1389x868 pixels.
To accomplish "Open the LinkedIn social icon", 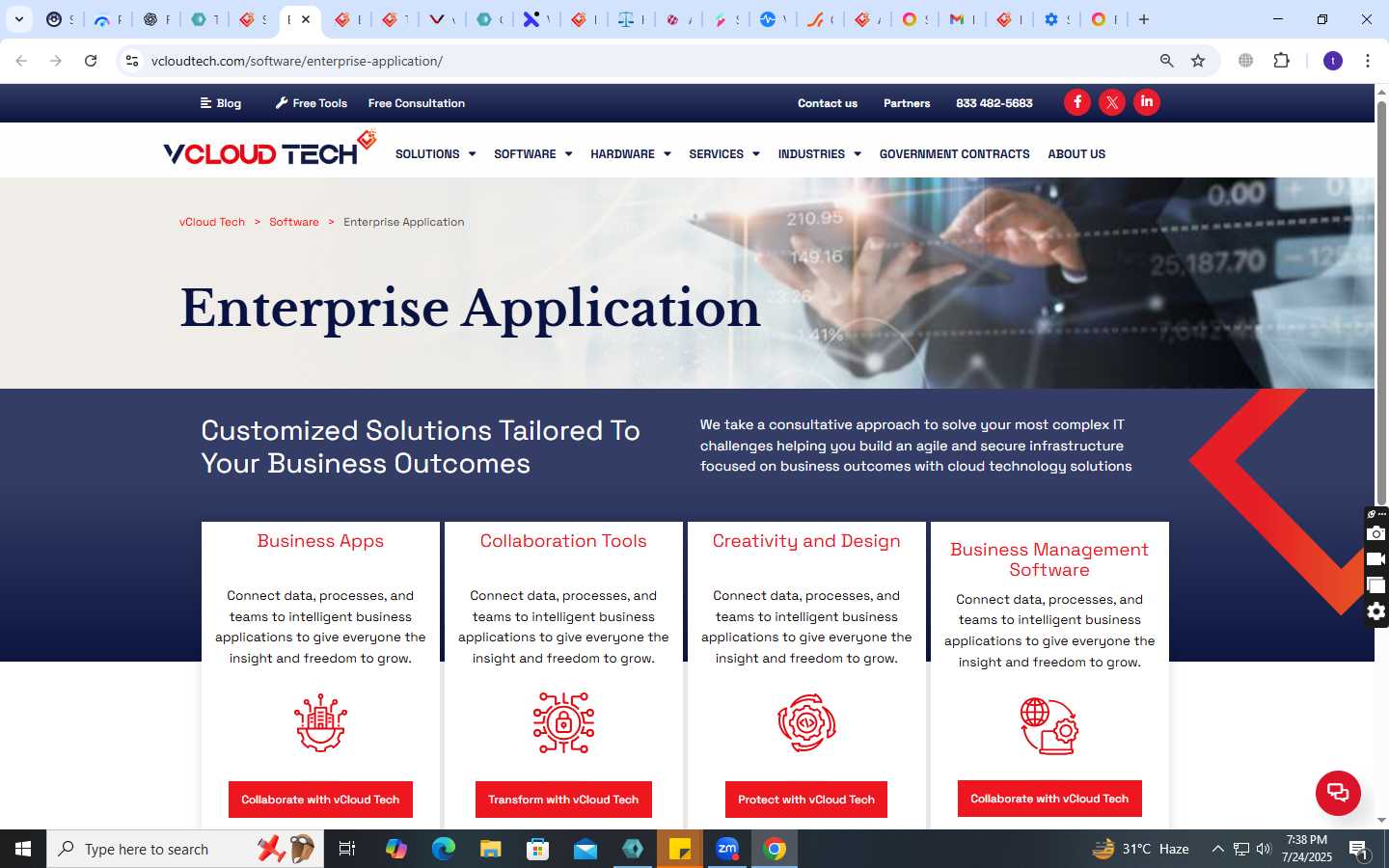I will coord(1147,102).
